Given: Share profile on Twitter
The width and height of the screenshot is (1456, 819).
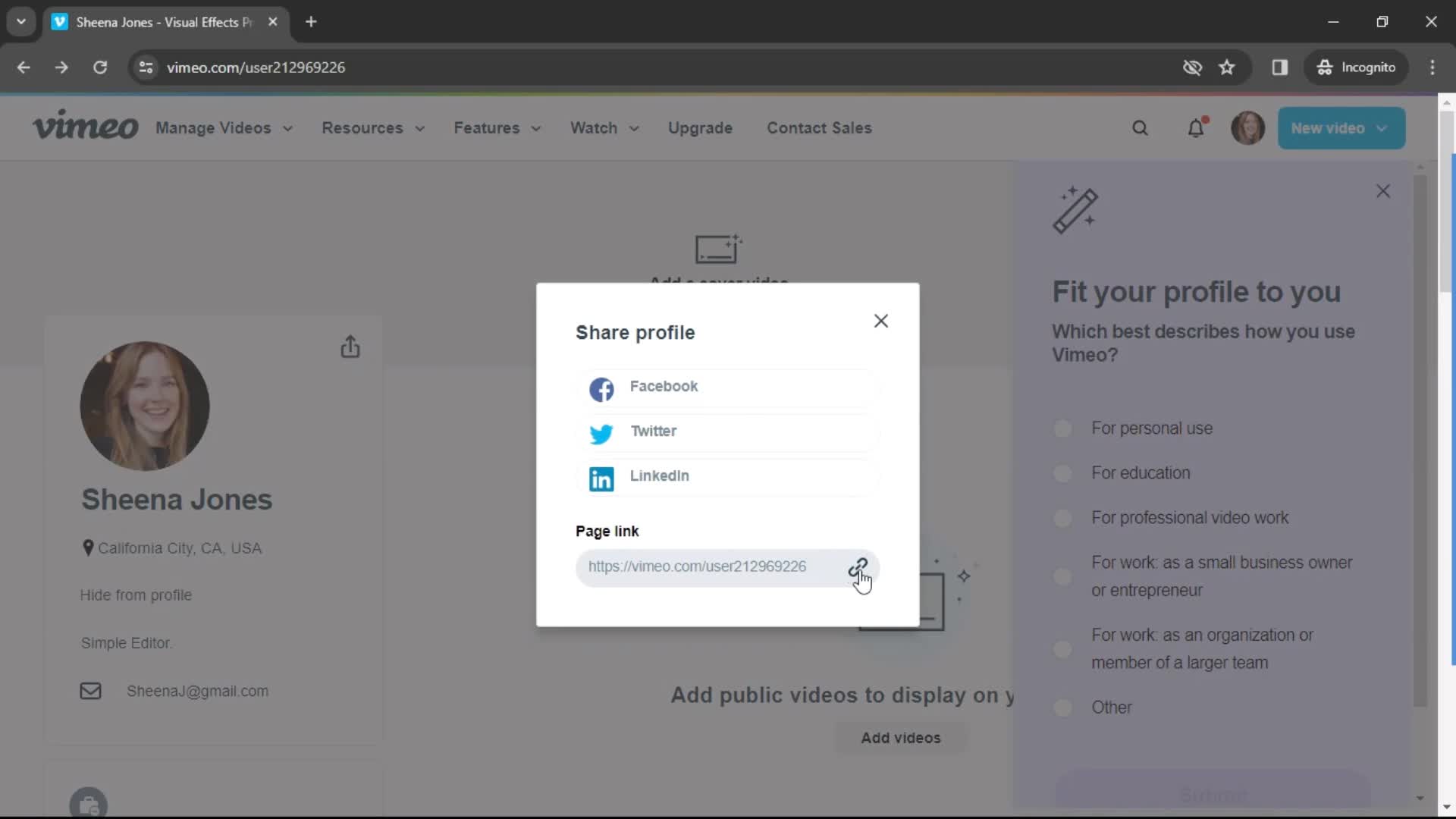Looking at the screenshot, I should pos(727,432).
